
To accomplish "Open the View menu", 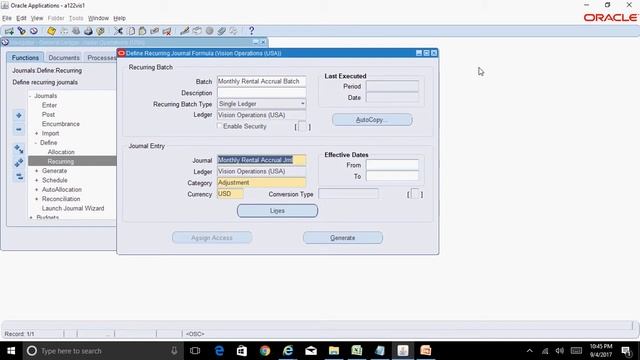I will tap(37, 18).
